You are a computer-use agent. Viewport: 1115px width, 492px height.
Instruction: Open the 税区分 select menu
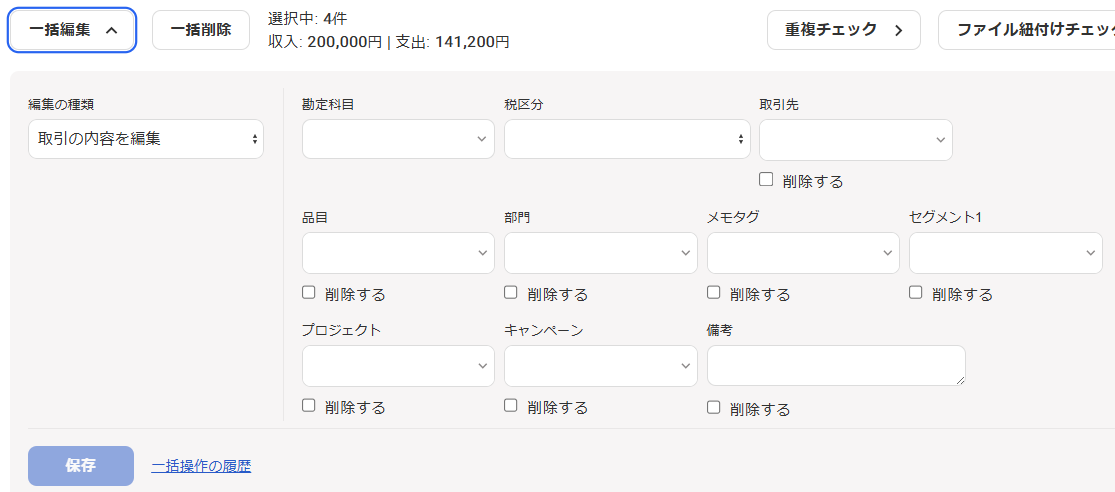pyautogui.click(x=627, y=139)
